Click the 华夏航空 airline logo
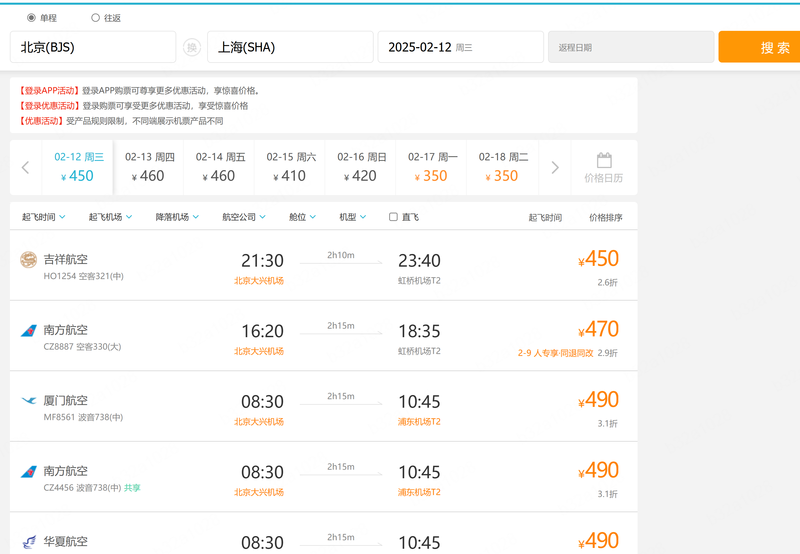This screenshot has width=800, height=554. pos(29,542)
